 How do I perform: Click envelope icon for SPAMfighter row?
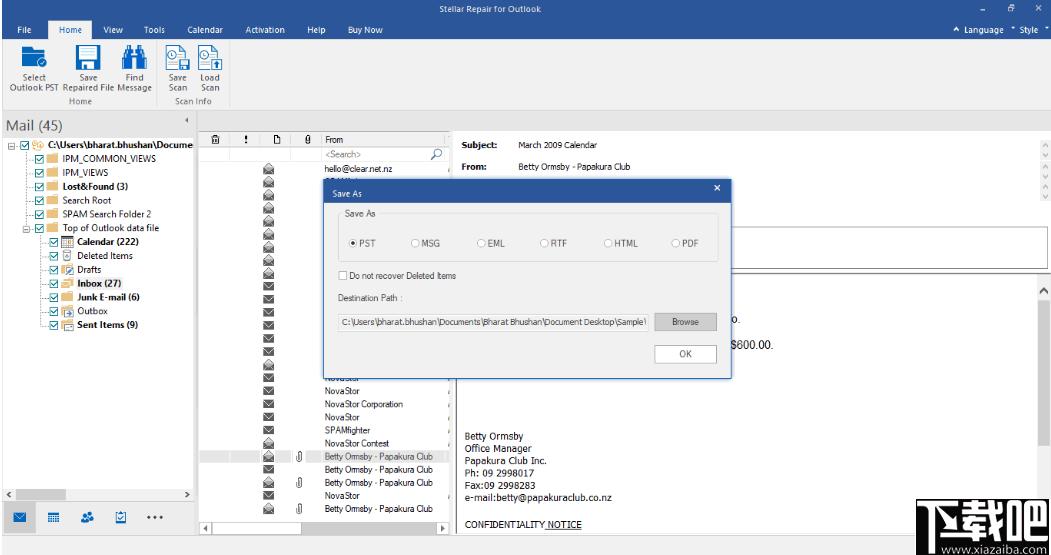coord(268,430)
